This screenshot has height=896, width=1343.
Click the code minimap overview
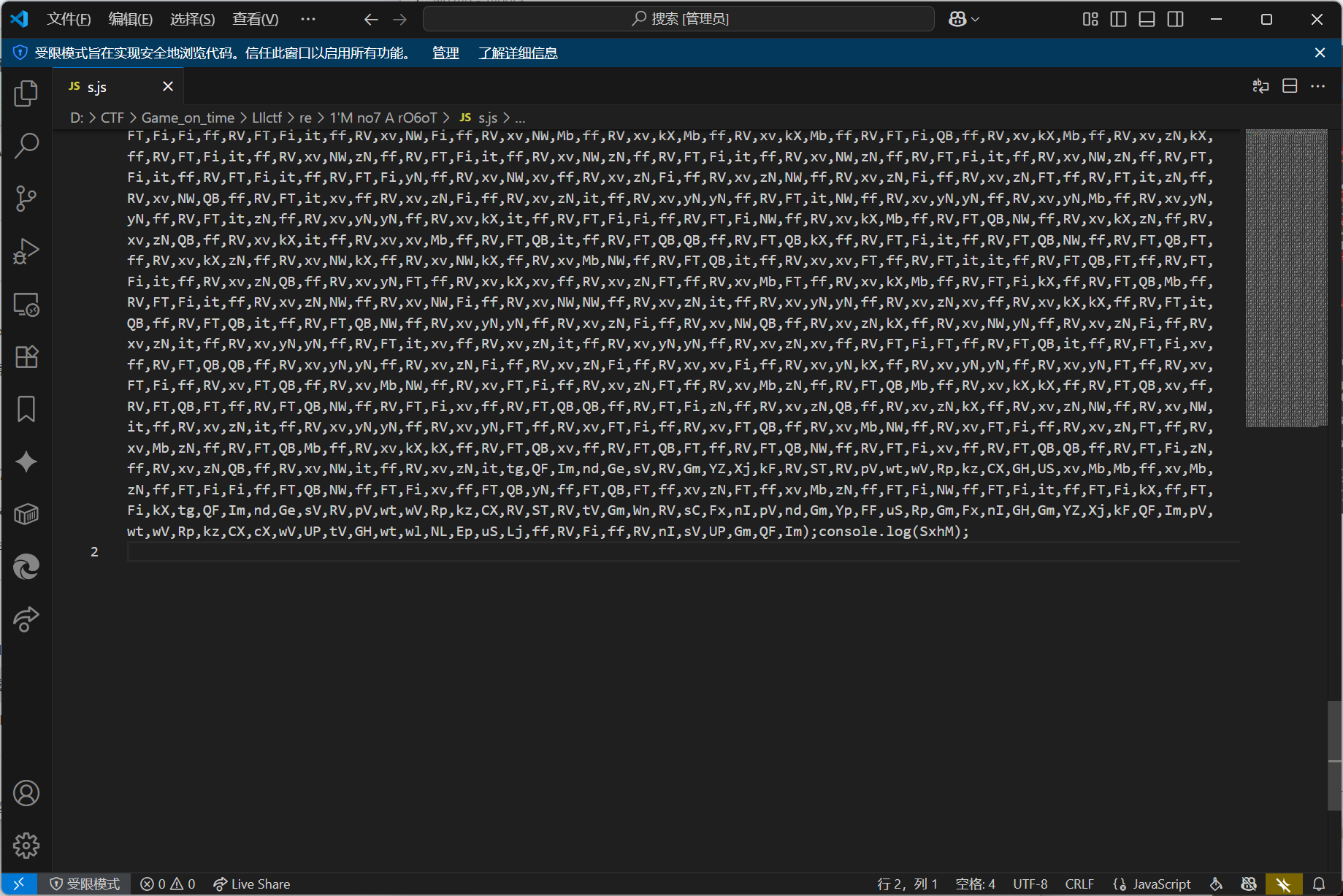1286,277
